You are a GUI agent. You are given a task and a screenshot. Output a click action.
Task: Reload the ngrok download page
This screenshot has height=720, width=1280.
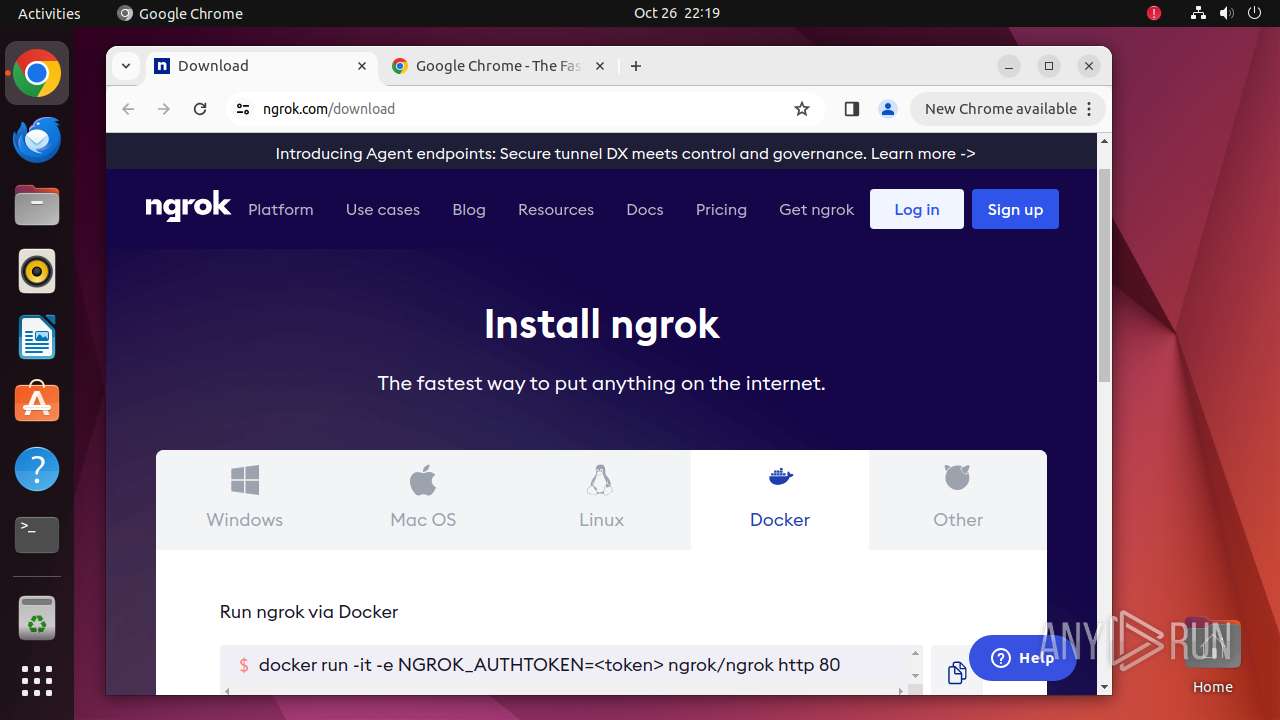[200, 109]
